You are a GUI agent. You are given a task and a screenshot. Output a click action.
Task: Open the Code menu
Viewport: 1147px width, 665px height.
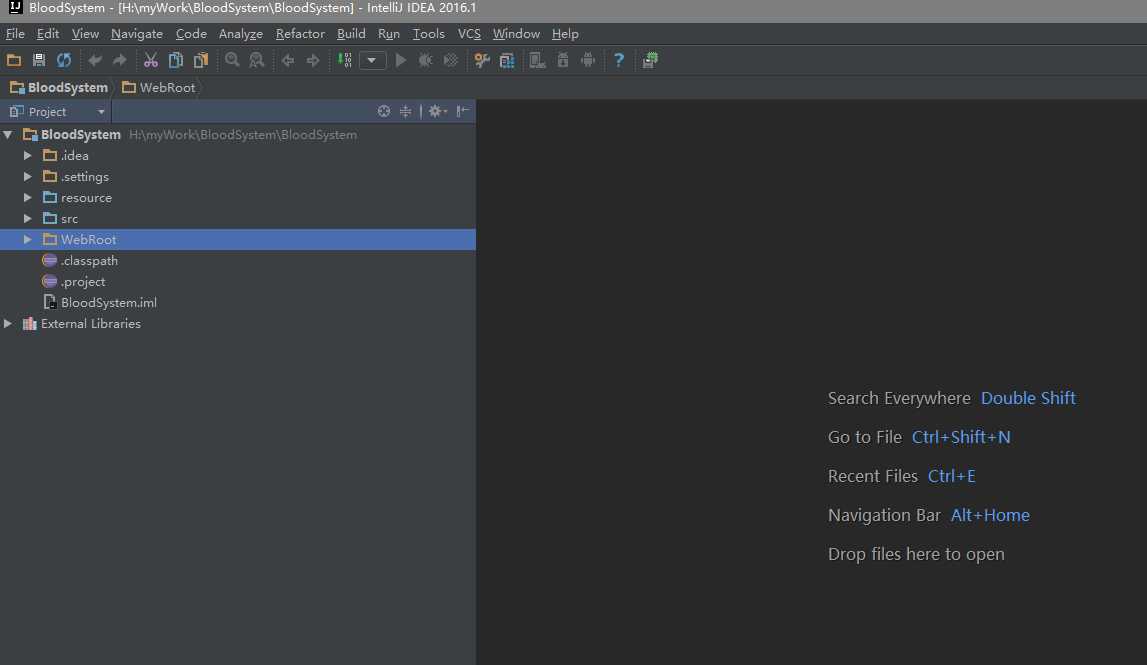tap(191, 34)
